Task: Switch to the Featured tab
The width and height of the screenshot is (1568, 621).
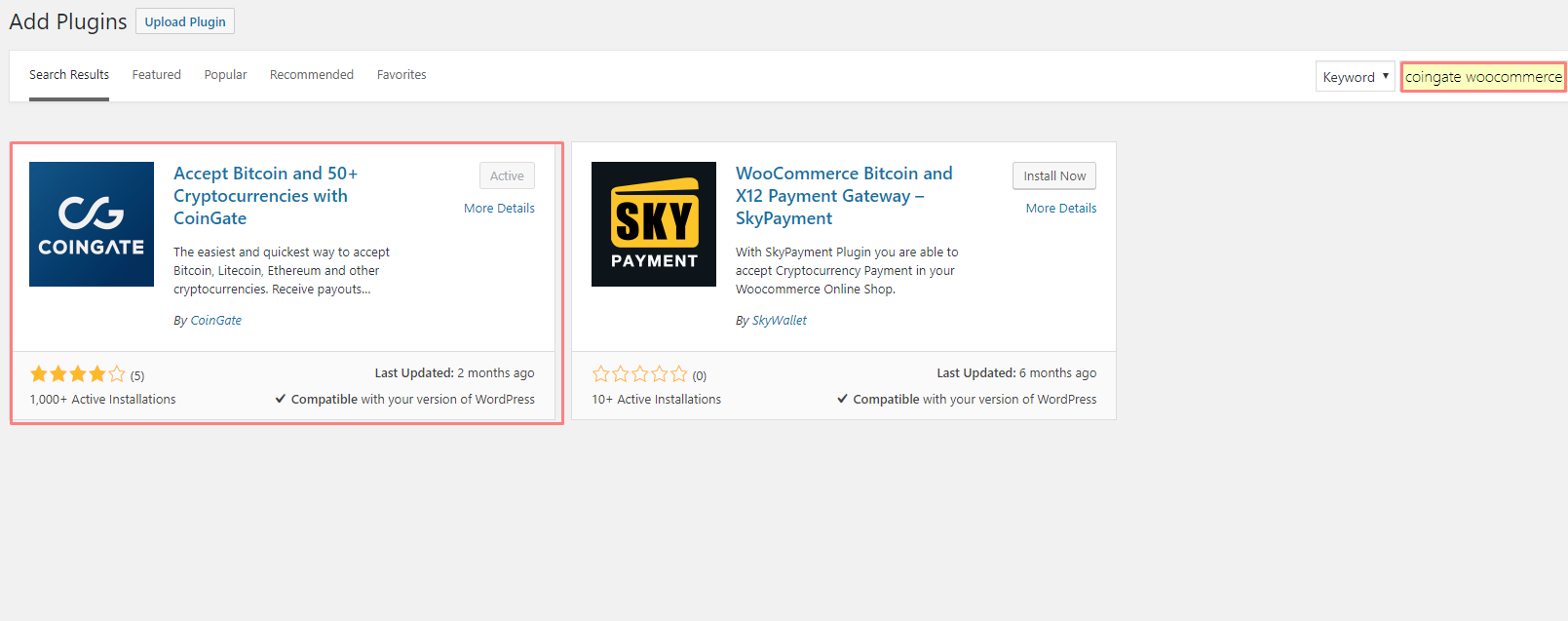Action: pyautogui.click(x=157, y=75)
